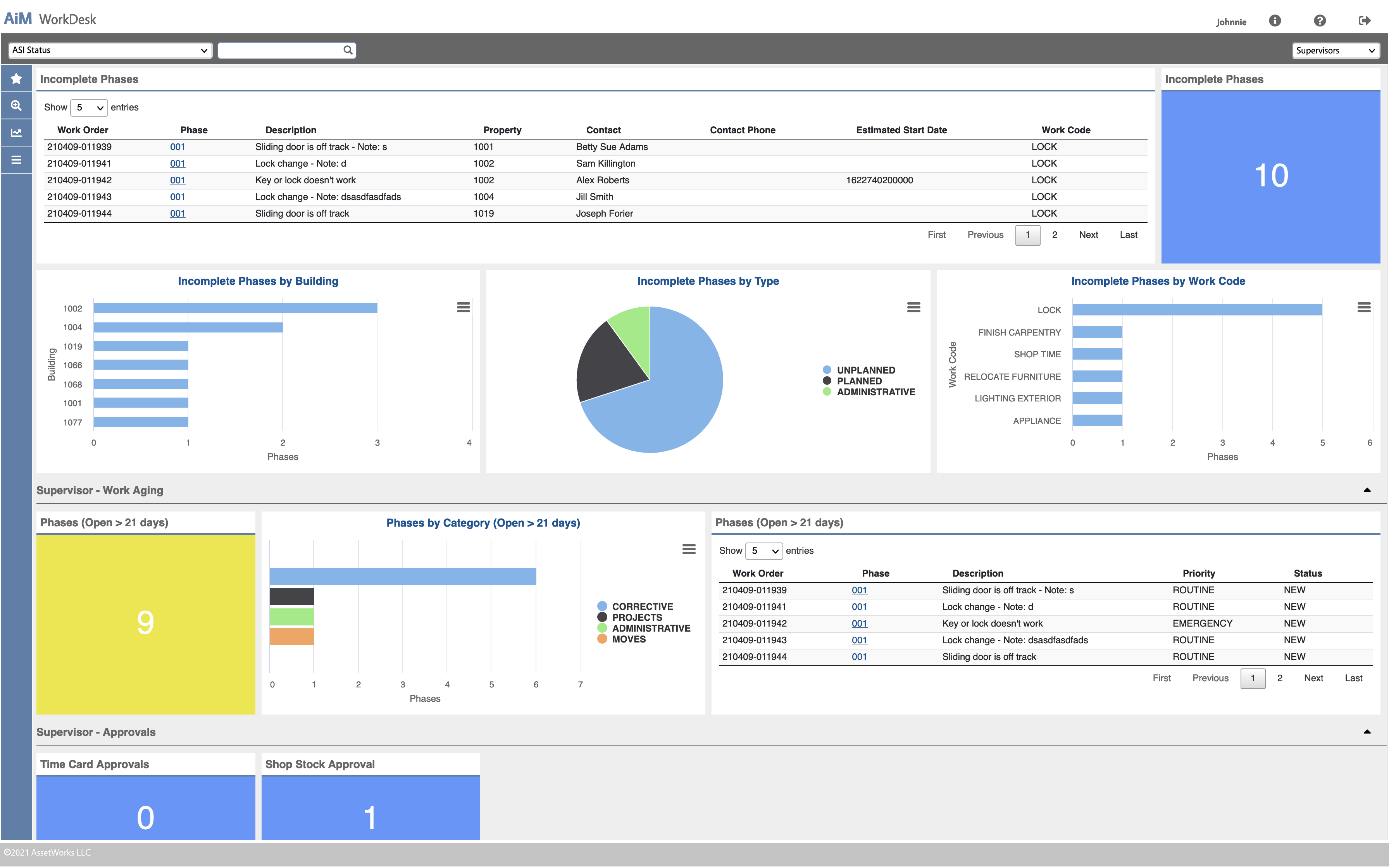Open the search magnifier icon in sidebar
The image size is (1389, 868).
[x=16, y=106]
